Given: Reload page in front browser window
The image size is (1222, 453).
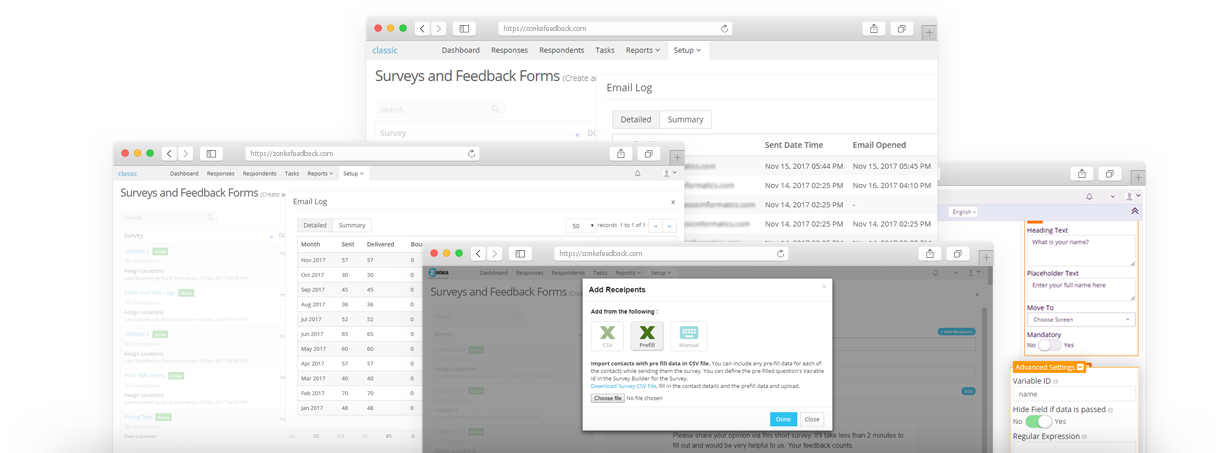Looking at the screenshot, I should click(781, 254).
